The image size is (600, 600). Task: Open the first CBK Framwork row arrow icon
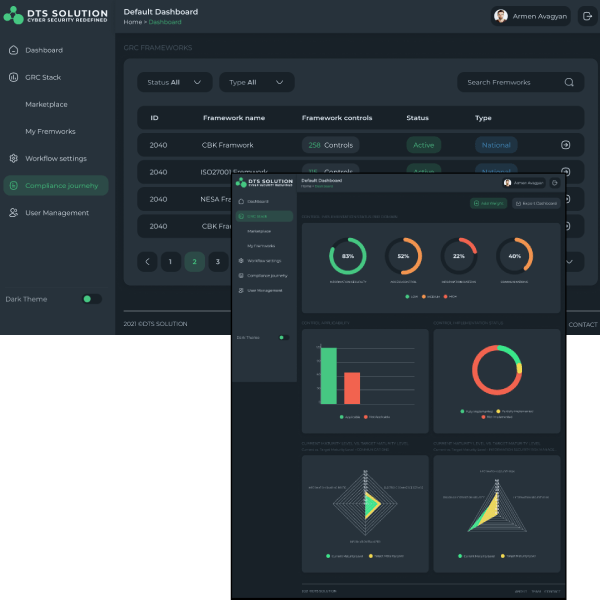coord(565,145)
